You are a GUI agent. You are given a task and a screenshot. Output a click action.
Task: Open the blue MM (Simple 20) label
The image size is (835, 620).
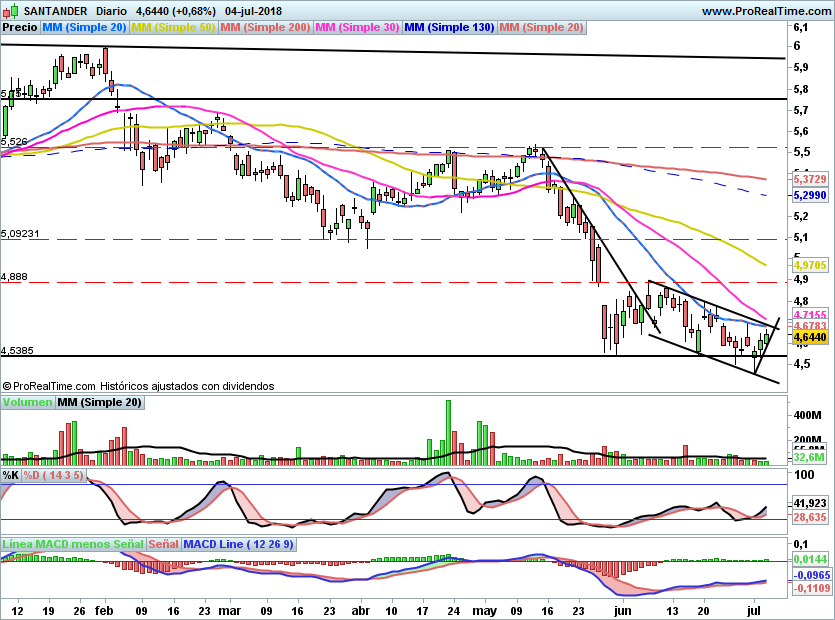coord(84,27)
